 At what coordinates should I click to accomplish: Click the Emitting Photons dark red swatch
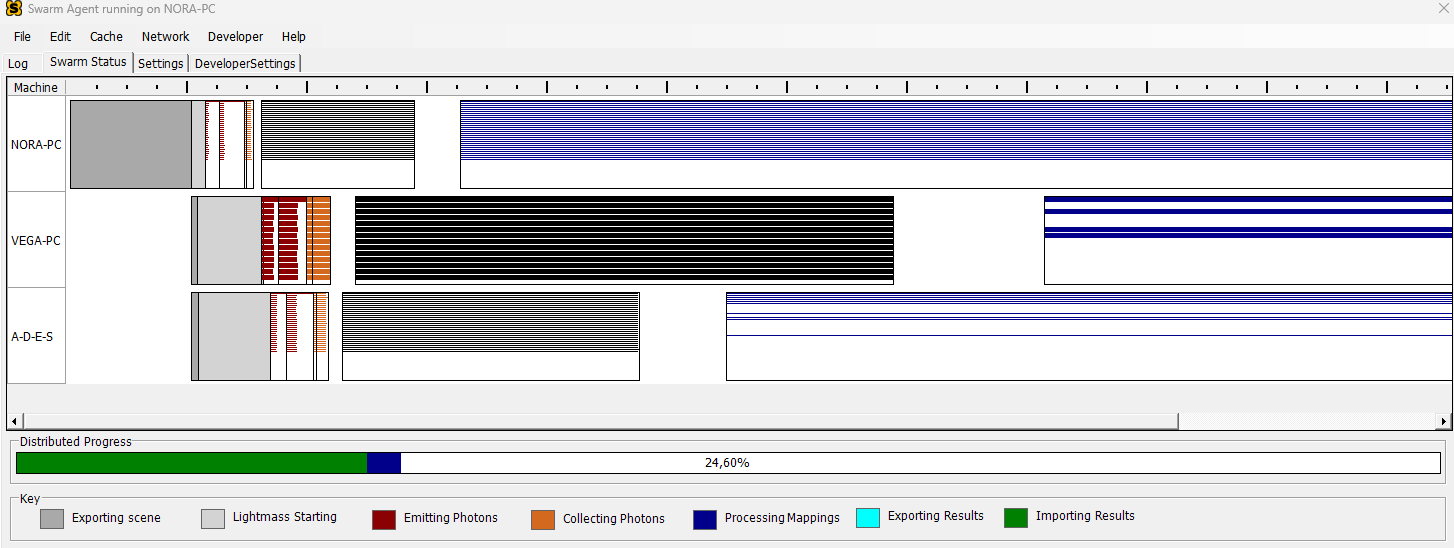coord(384,519)
